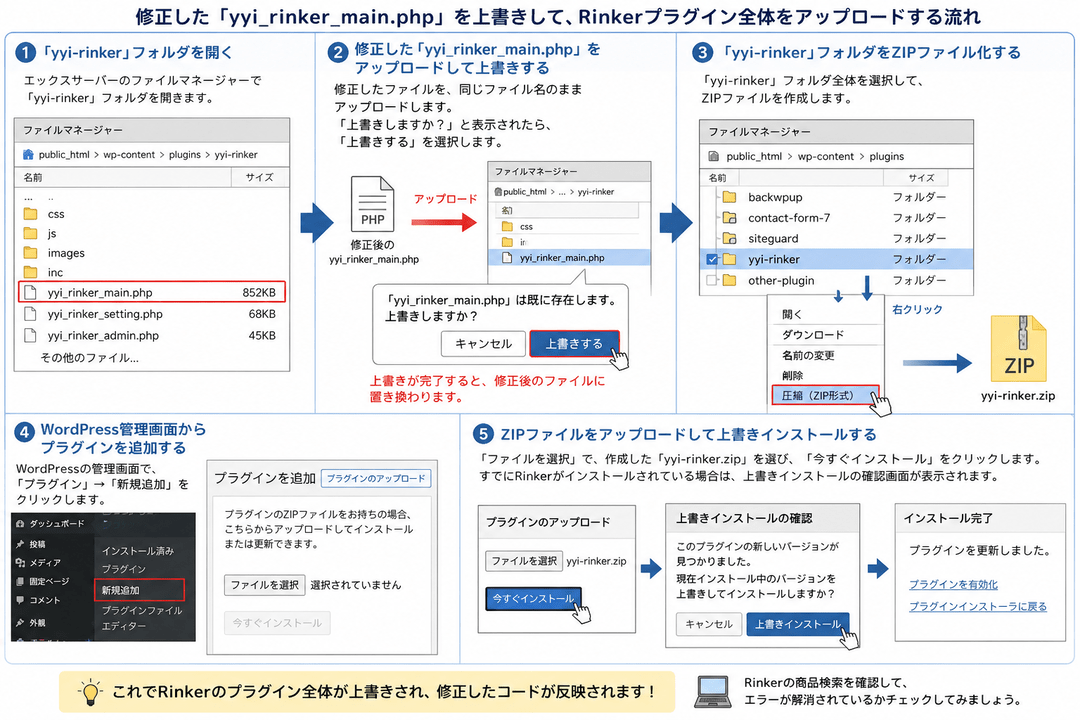Click contact-form-7 folder icon

[729, 218]
